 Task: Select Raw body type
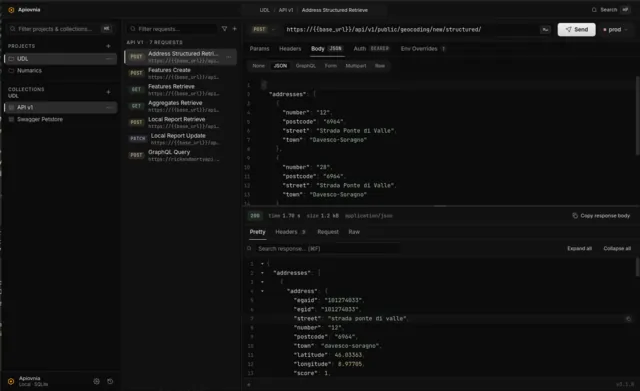point(380,66)
